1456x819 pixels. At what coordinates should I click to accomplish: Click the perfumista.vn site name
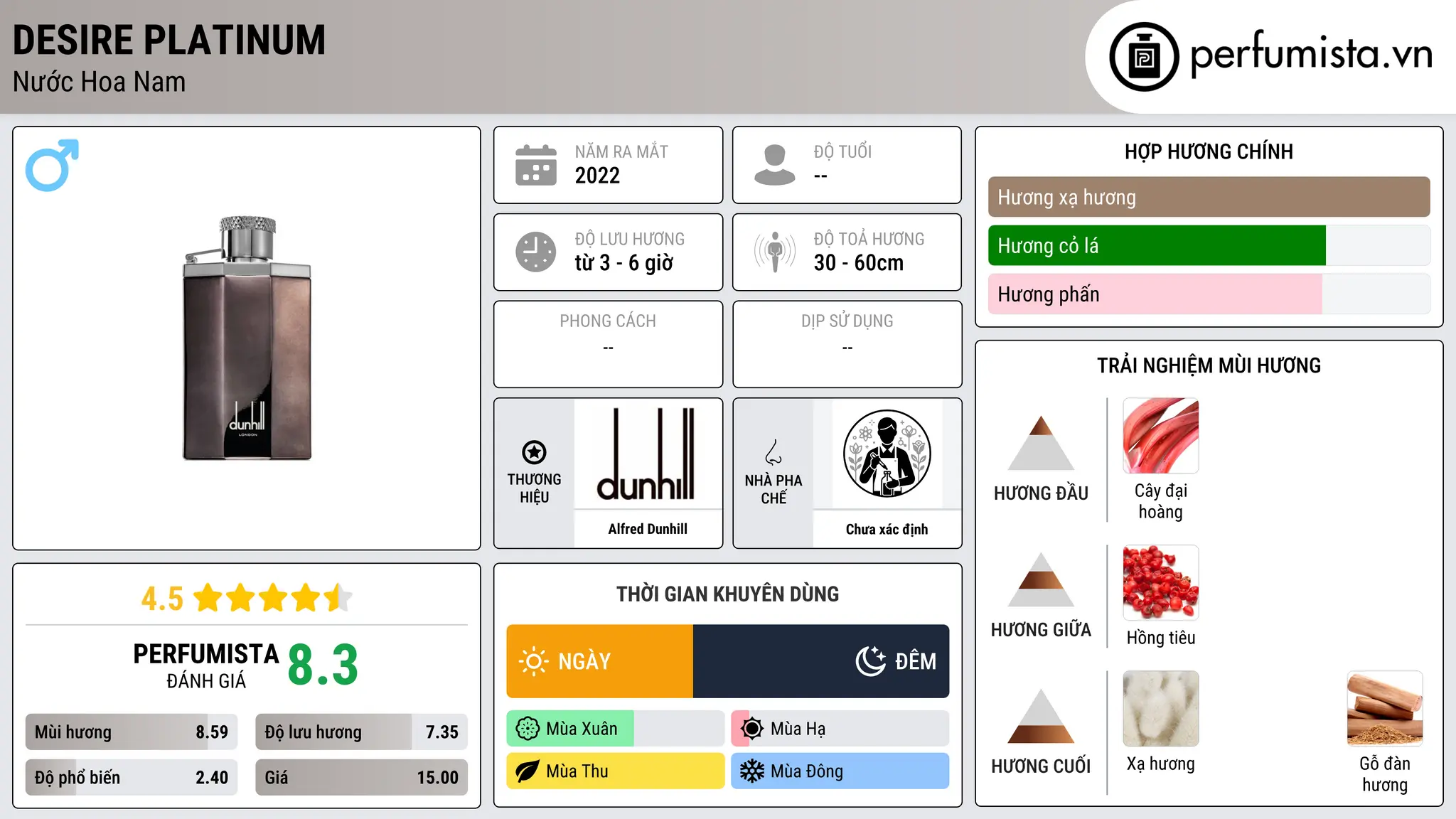(x=1311, y=54)
